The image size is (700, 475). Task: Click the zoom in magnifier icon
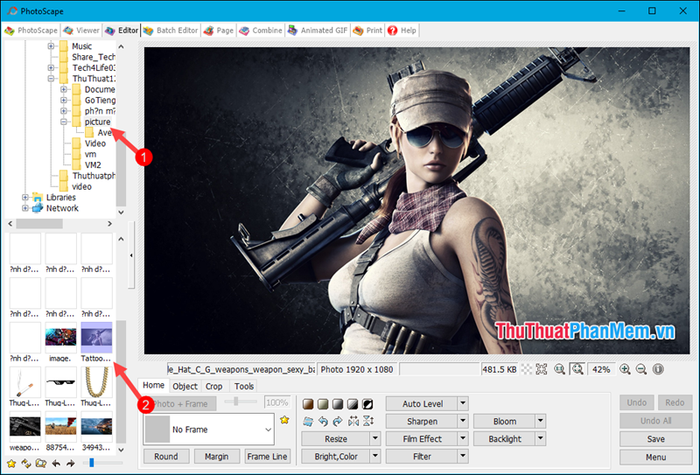point(625,369)
